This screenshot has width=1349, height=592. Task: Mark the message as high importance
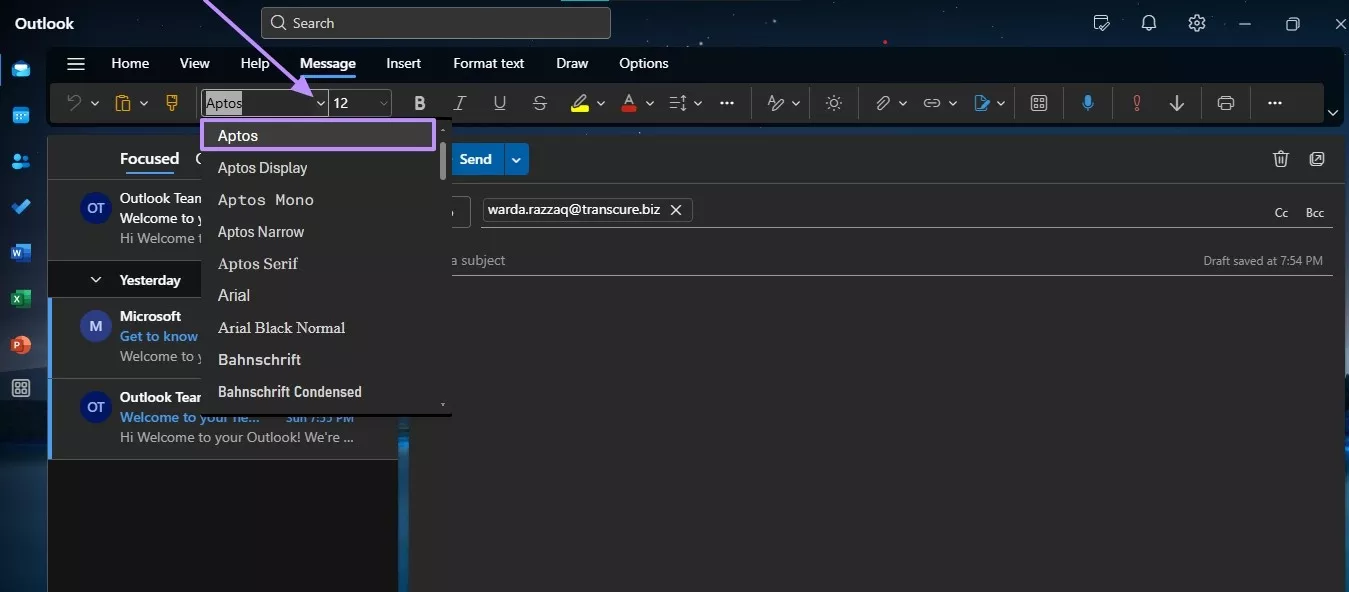(x=1136, y=102)
